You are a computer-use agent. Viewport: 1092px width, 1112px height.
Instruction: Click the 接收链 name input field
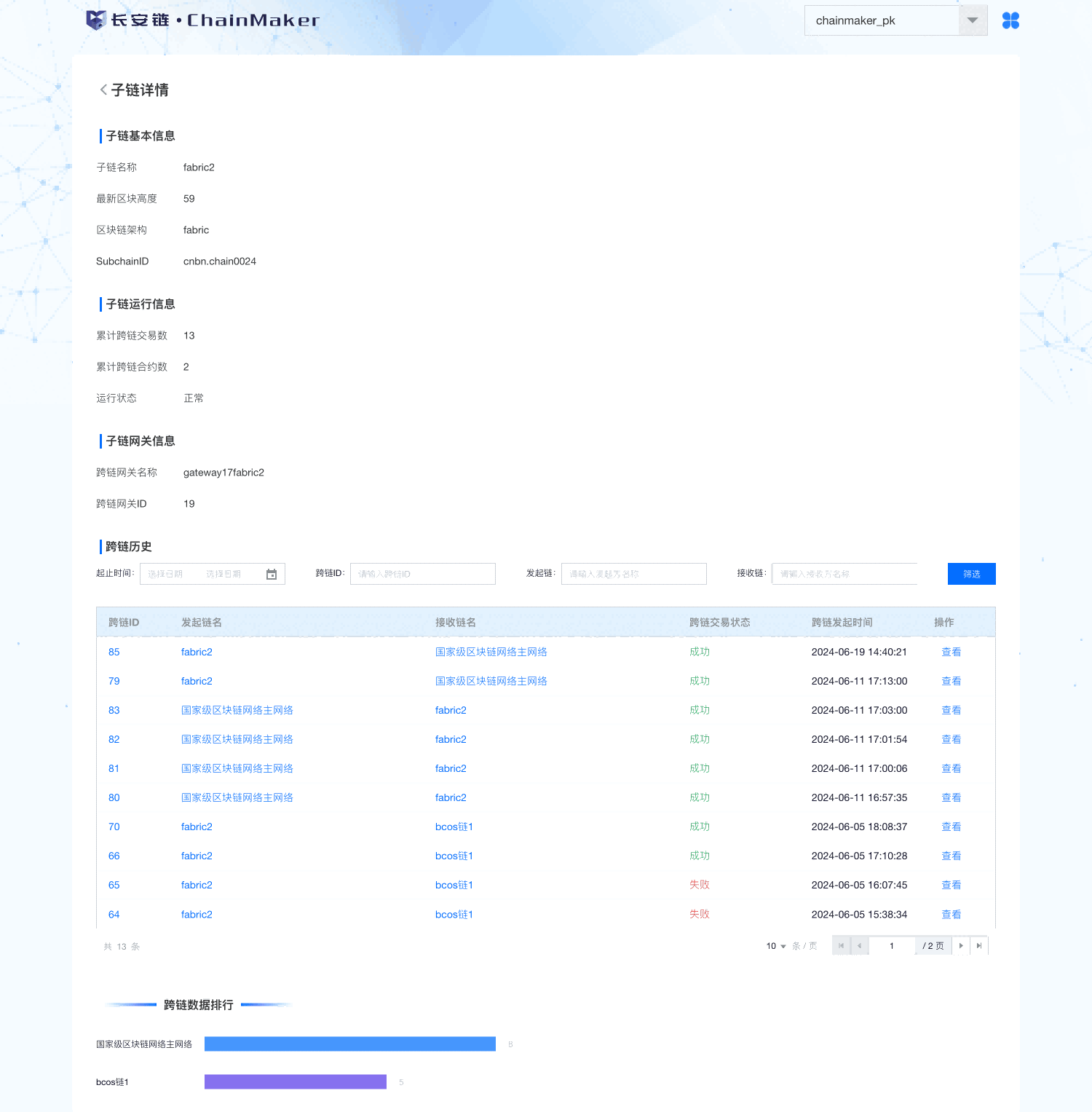844,574
